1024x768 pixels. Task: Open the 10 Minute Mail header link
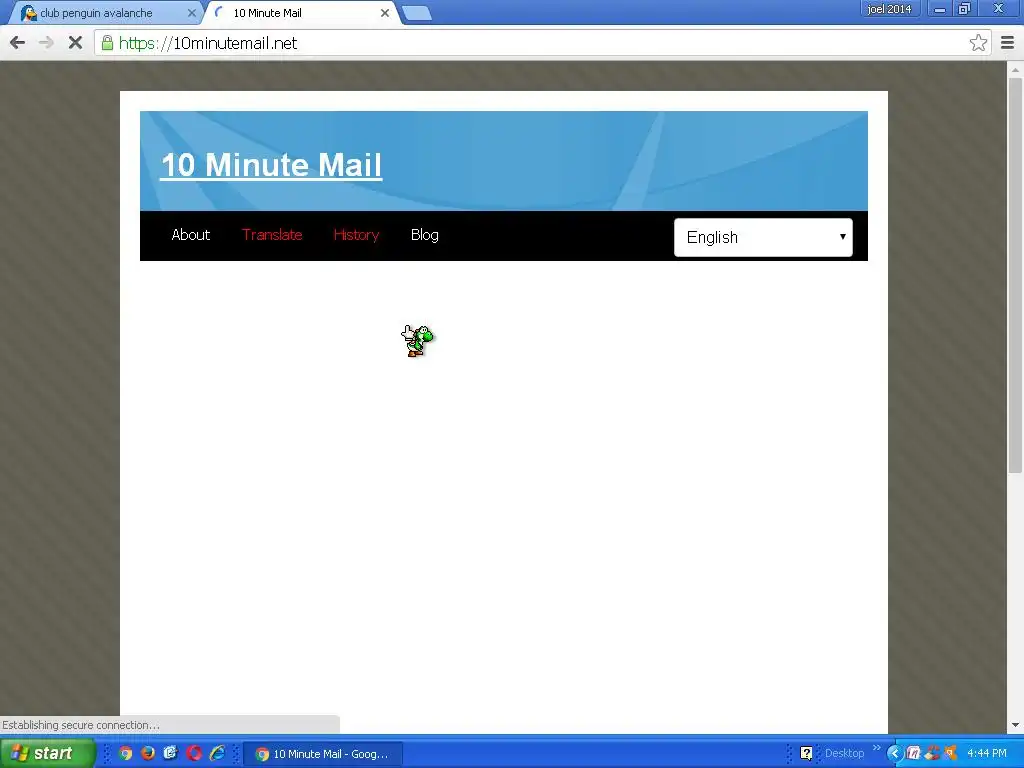coord(271,165)
